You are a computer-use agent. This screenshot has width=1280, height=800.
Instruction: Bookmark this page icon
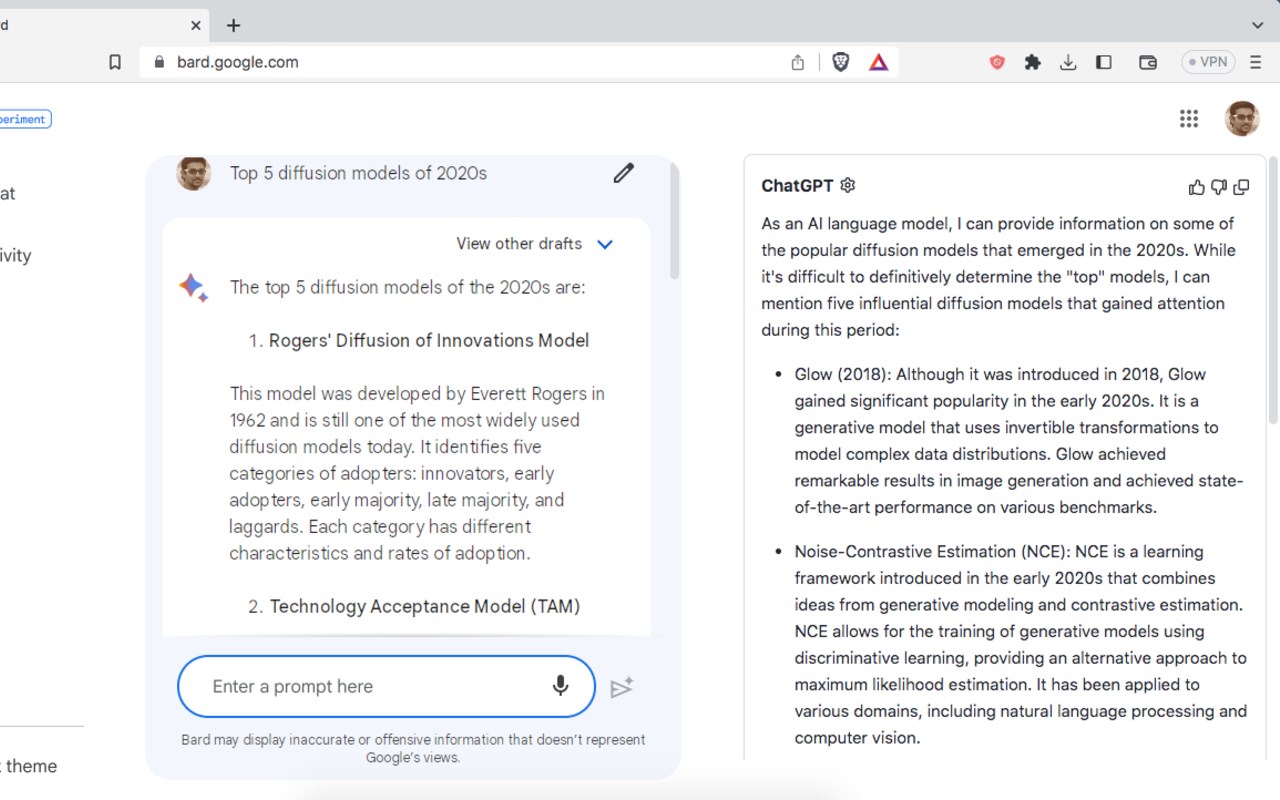point(115,62)
